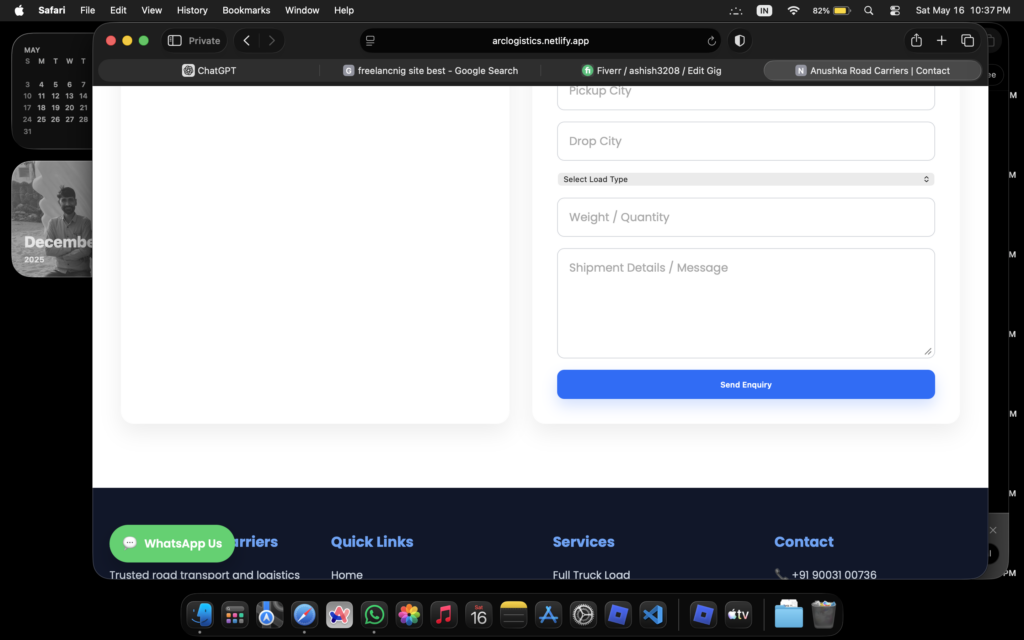Open App Store from the Dock

[549, 615]
